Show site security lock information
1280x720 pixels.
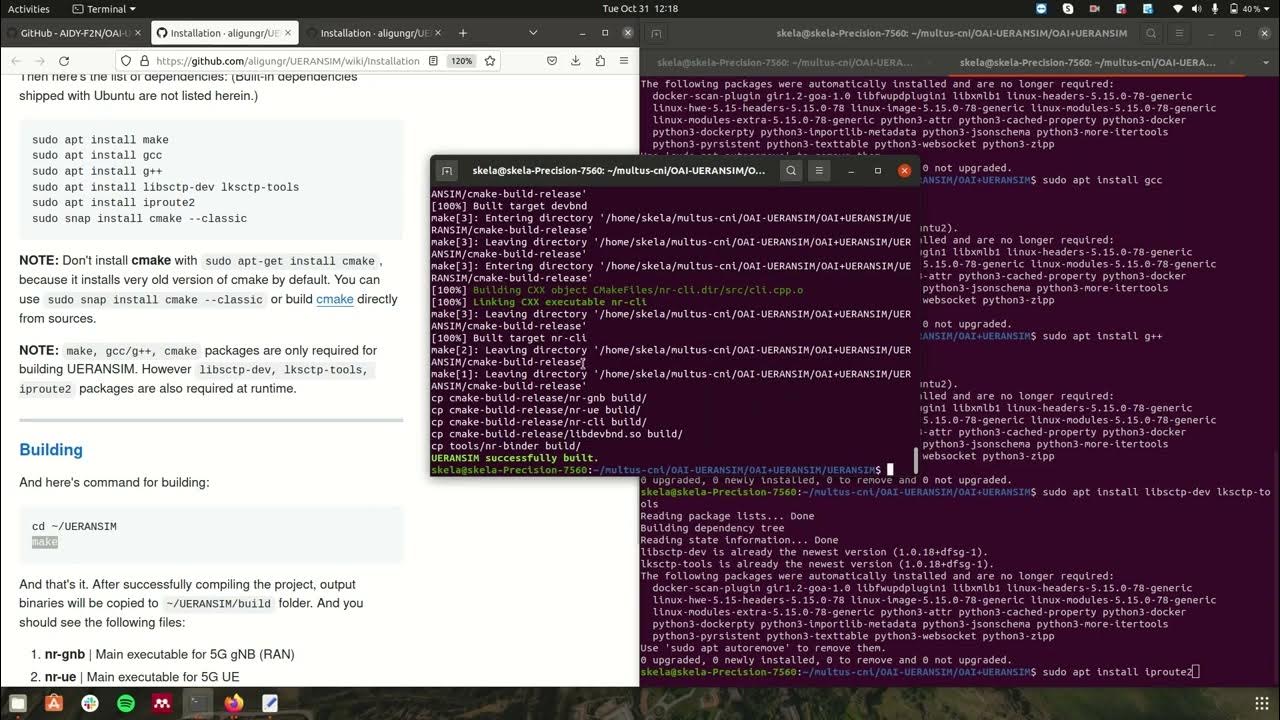pyautogui.click(x=143, y=60)
